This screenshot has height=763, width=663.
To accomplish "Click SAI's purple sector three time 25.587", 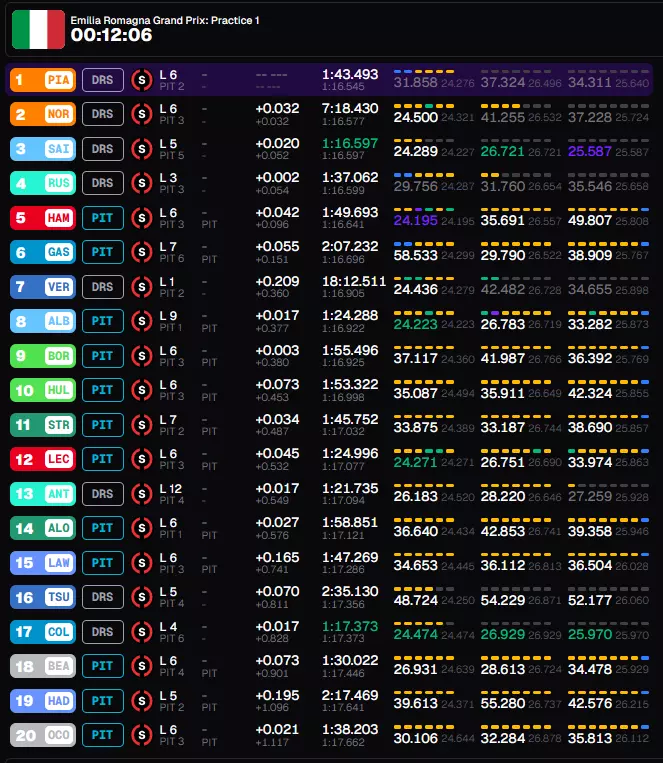I will click(589, 151).
